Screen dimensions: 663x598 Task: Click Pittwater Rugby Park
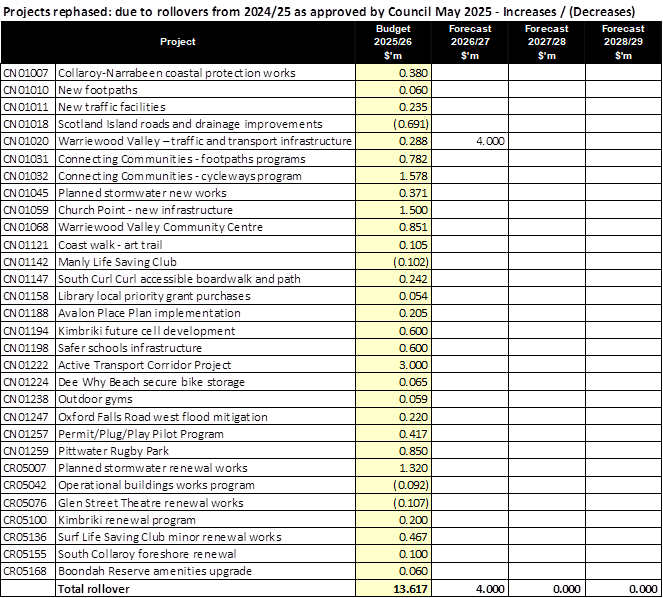point(113,451)
